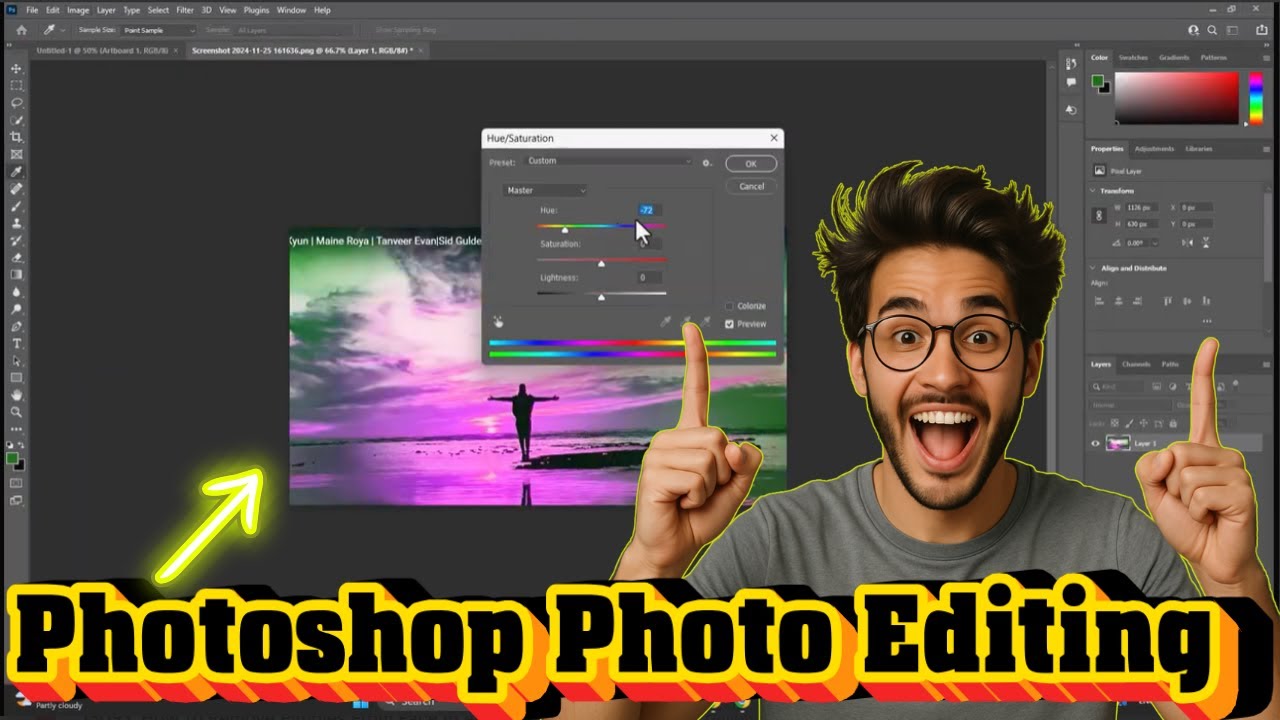
Task: Click the Lightness value field
Action: pyautogui.click(x=648, y=277)
